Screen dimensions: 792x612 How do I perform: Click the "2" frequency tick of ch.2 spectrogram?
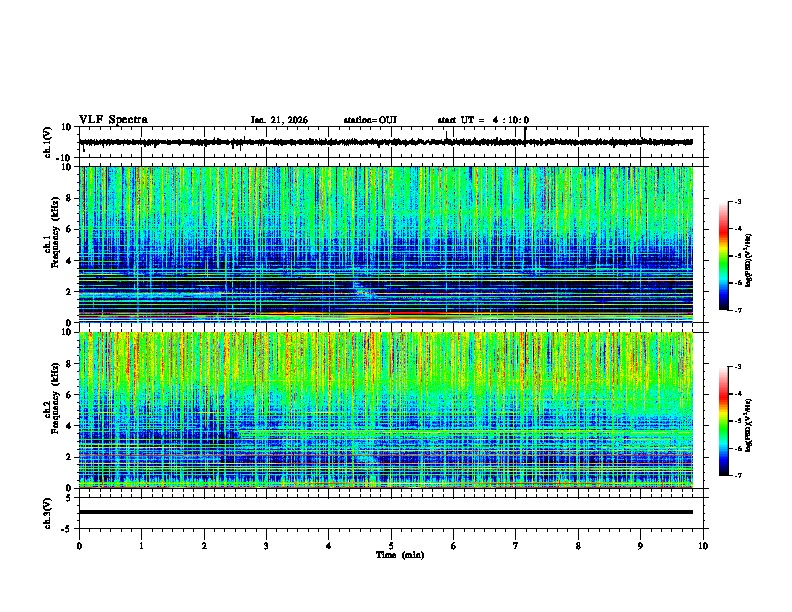pyautogui.click(x=69, y=457)
